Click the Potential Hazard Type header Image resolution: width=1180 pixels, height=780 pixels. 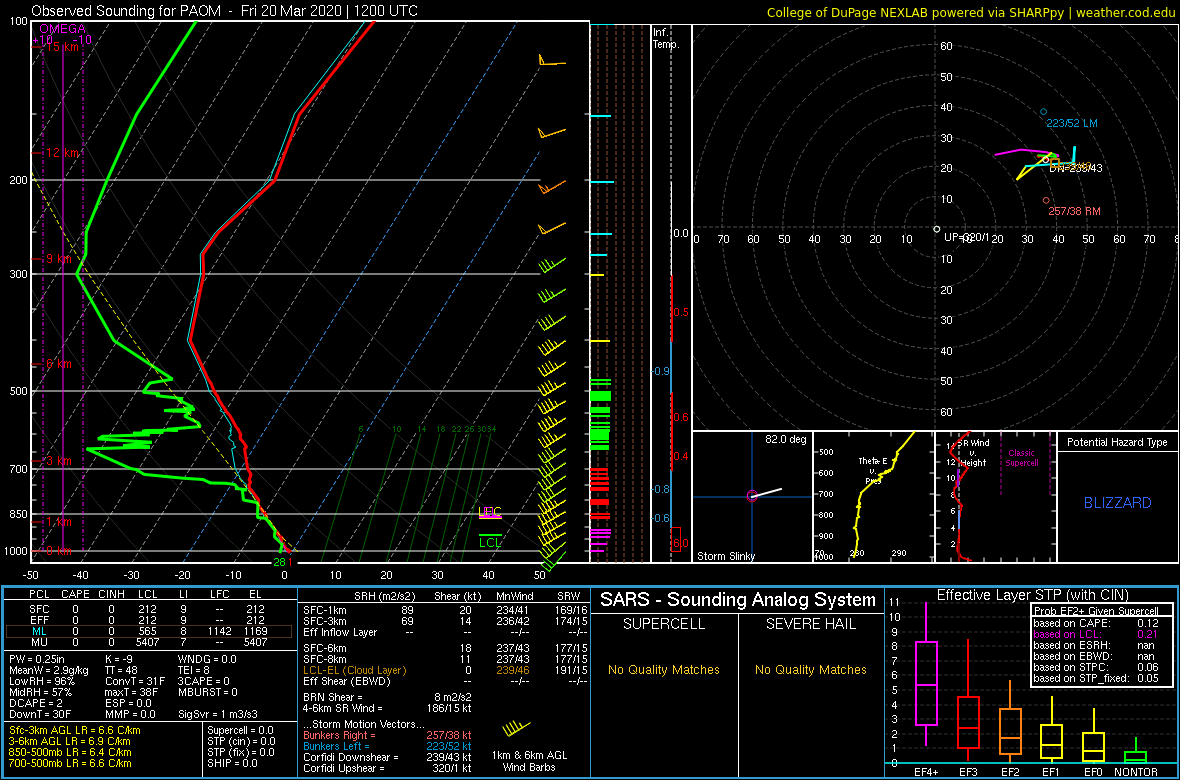[x=1118, y=442]
